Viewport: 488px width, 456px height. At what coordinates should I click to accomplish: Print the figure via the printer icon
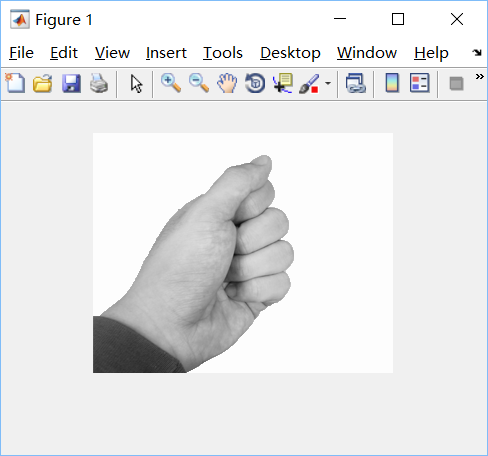tap(99, 83)
